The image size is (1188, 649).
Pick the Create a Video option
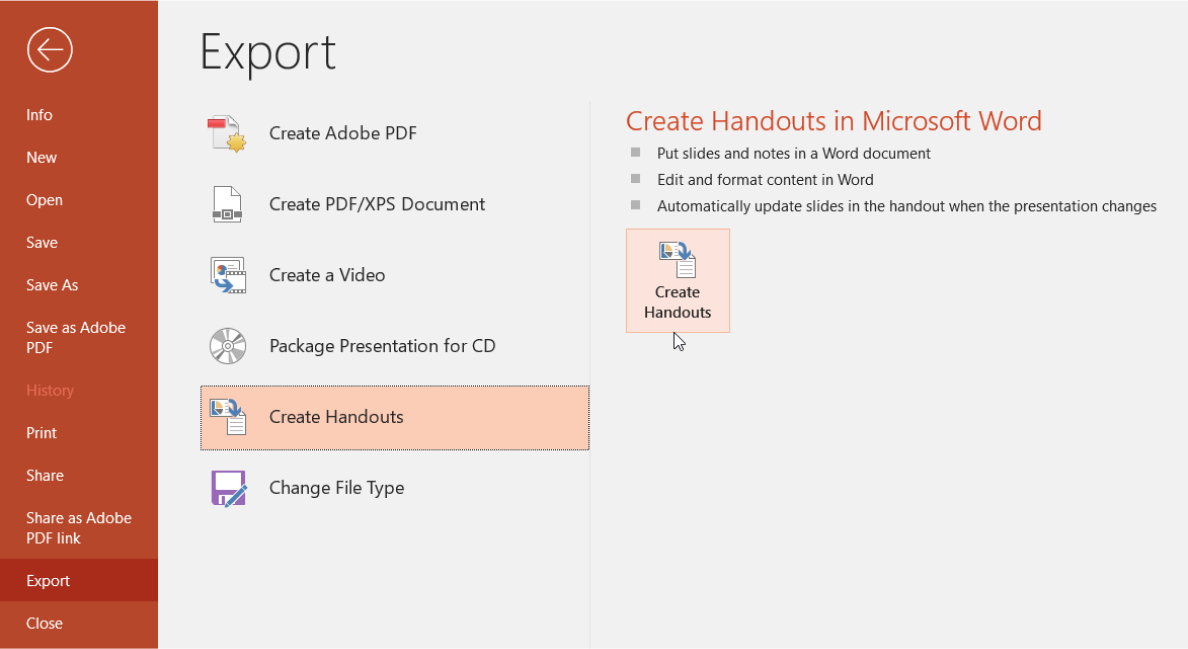395,275
